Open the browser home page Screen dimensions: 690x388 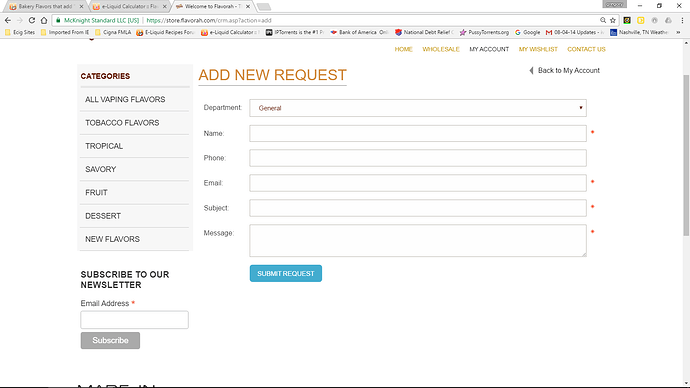click(44, 20)
